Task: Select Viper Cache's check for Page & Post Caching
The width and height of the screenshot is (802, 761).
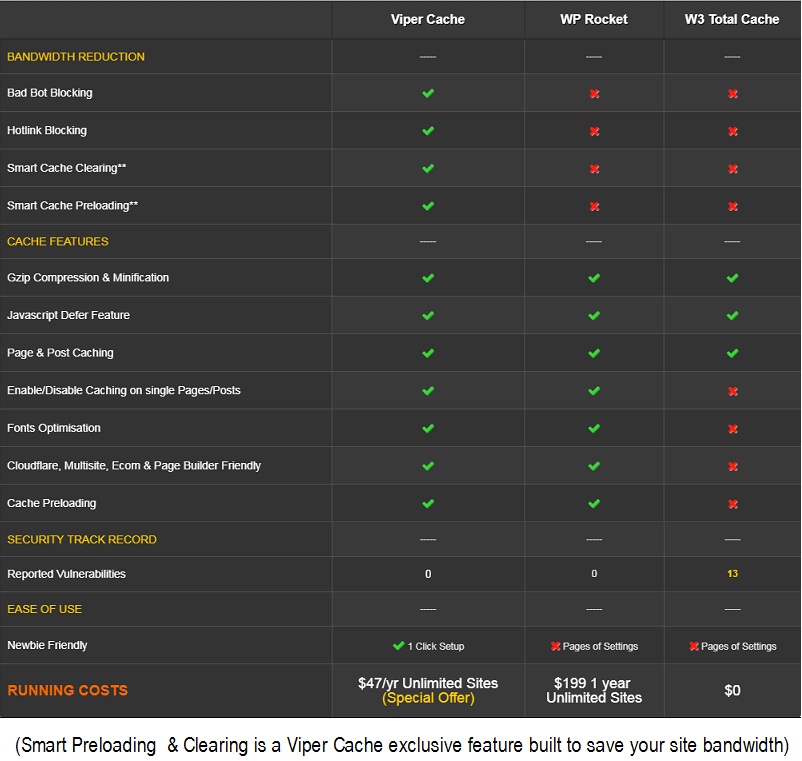Action: tap(428, 353)
